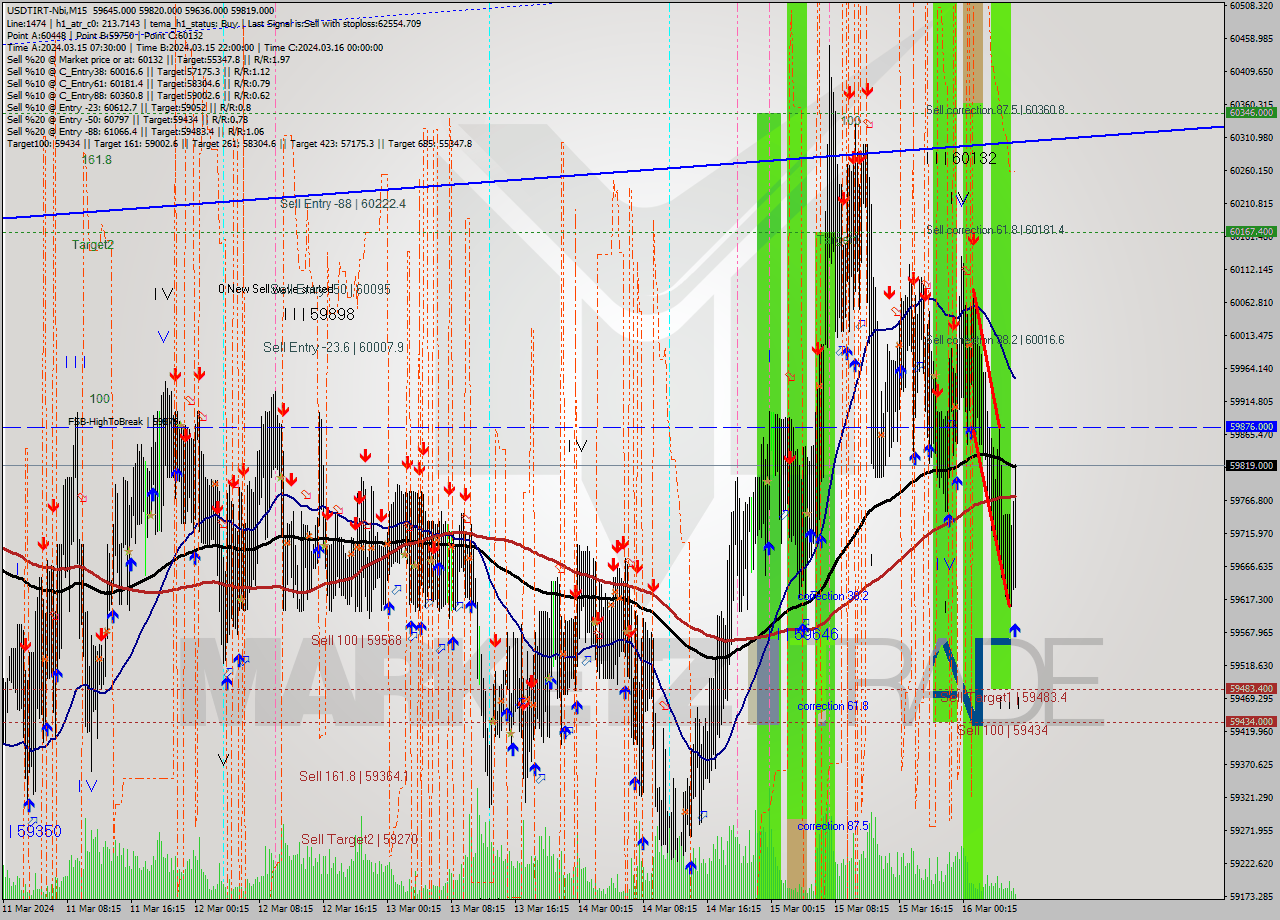The height and width of the screenshot is (920, 1280).
Task: Select the 'I I I 59898' wave label
Action: click(319, 314)
